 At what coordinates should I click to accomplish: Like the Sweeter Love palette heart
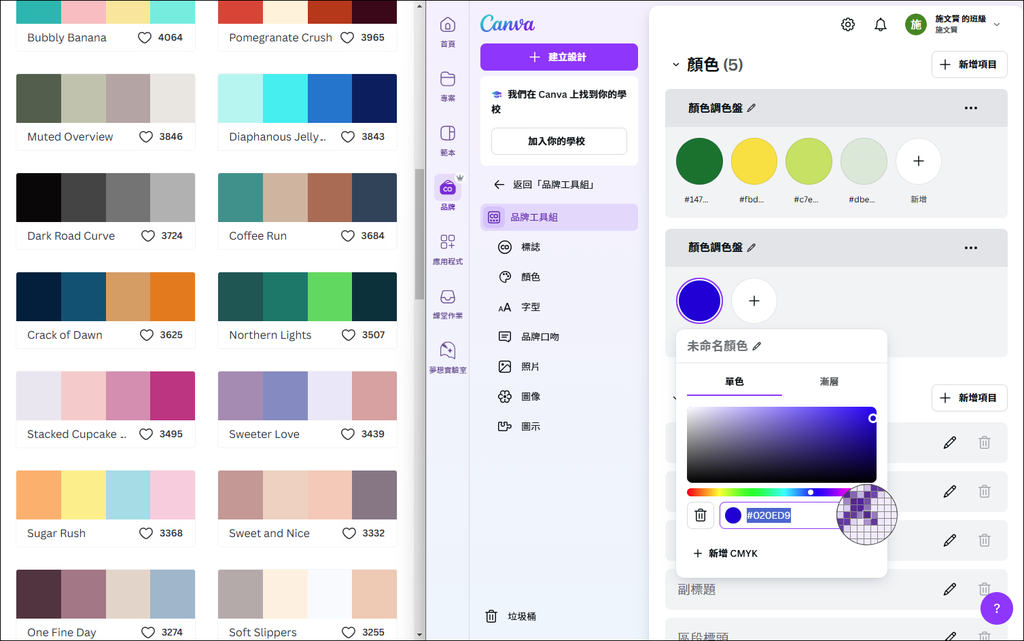click(x=347, y=435)
